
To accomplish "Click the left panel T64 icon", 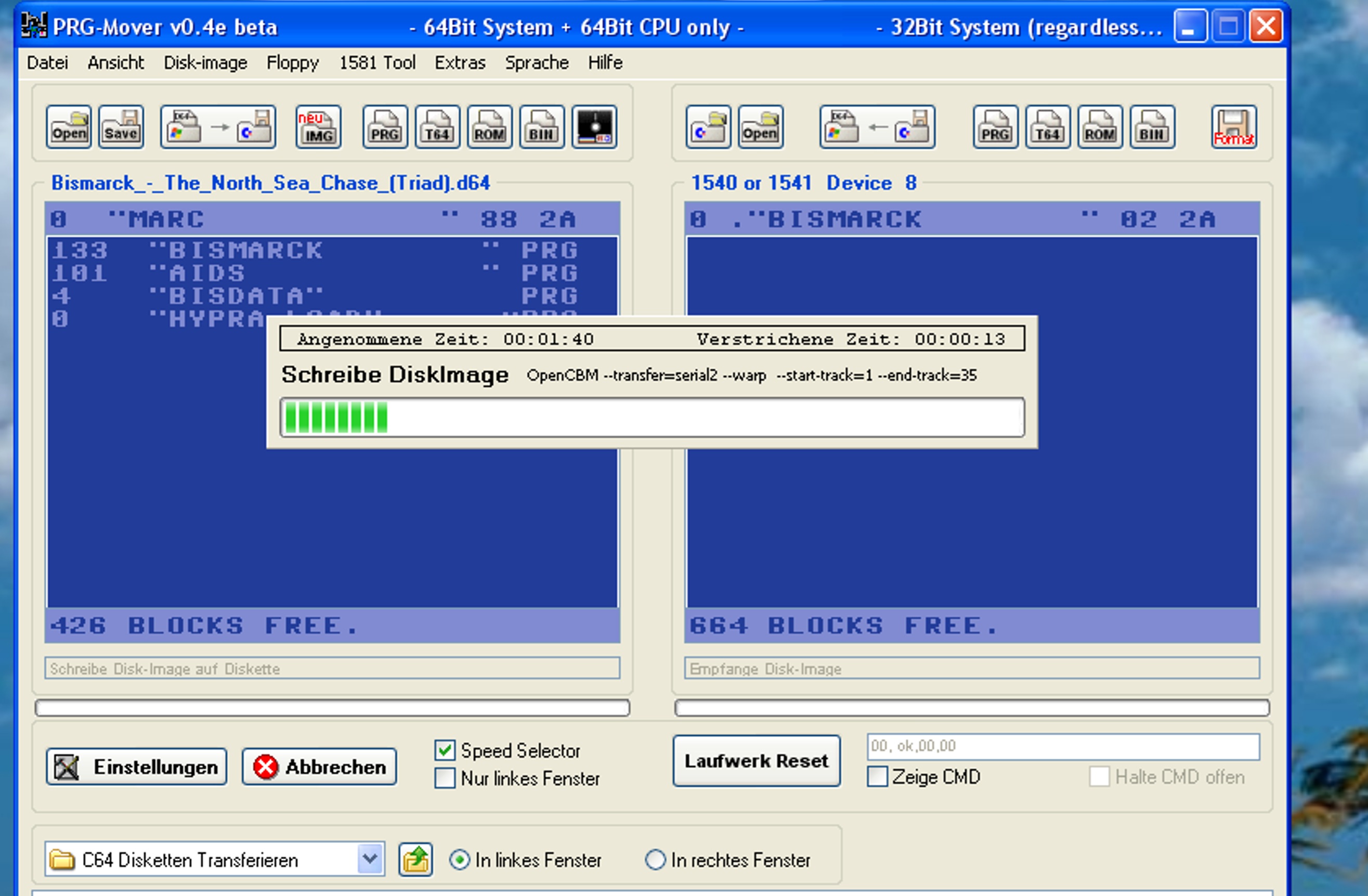I will (437, 127).
